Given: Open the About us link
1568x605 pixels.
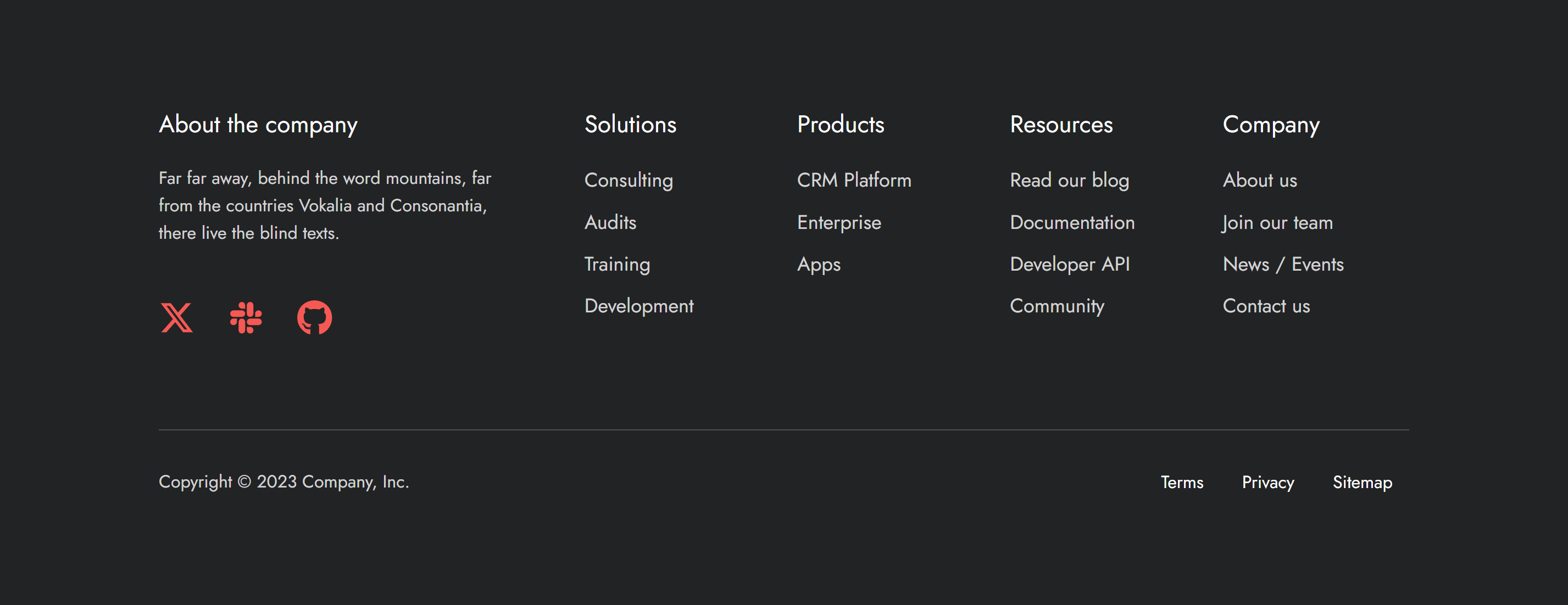Looking at the screenshot, I should pos(1259,180).
